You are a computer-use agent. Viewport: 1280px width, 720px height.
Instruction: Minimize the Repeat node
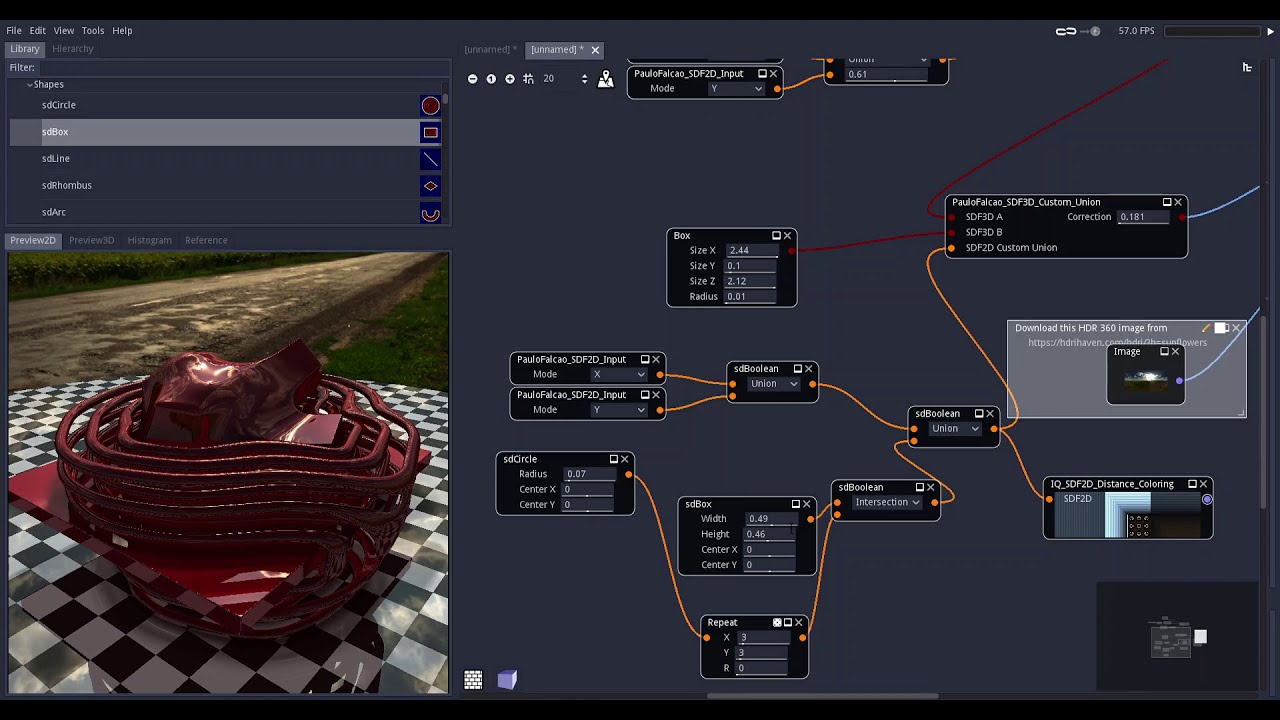tap(788, 623)
